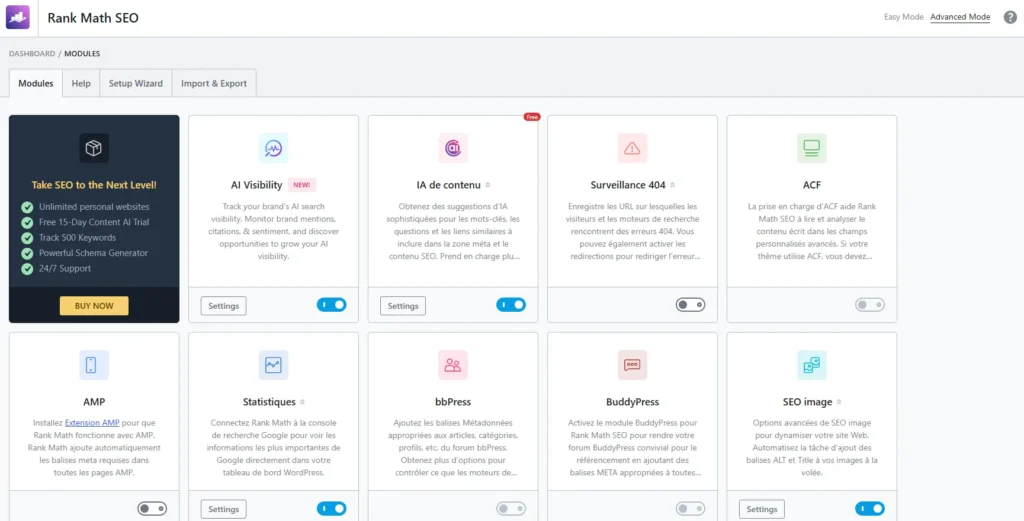
Task: Click the Rank Math logo icon
Action: click(x=18, y=18)
